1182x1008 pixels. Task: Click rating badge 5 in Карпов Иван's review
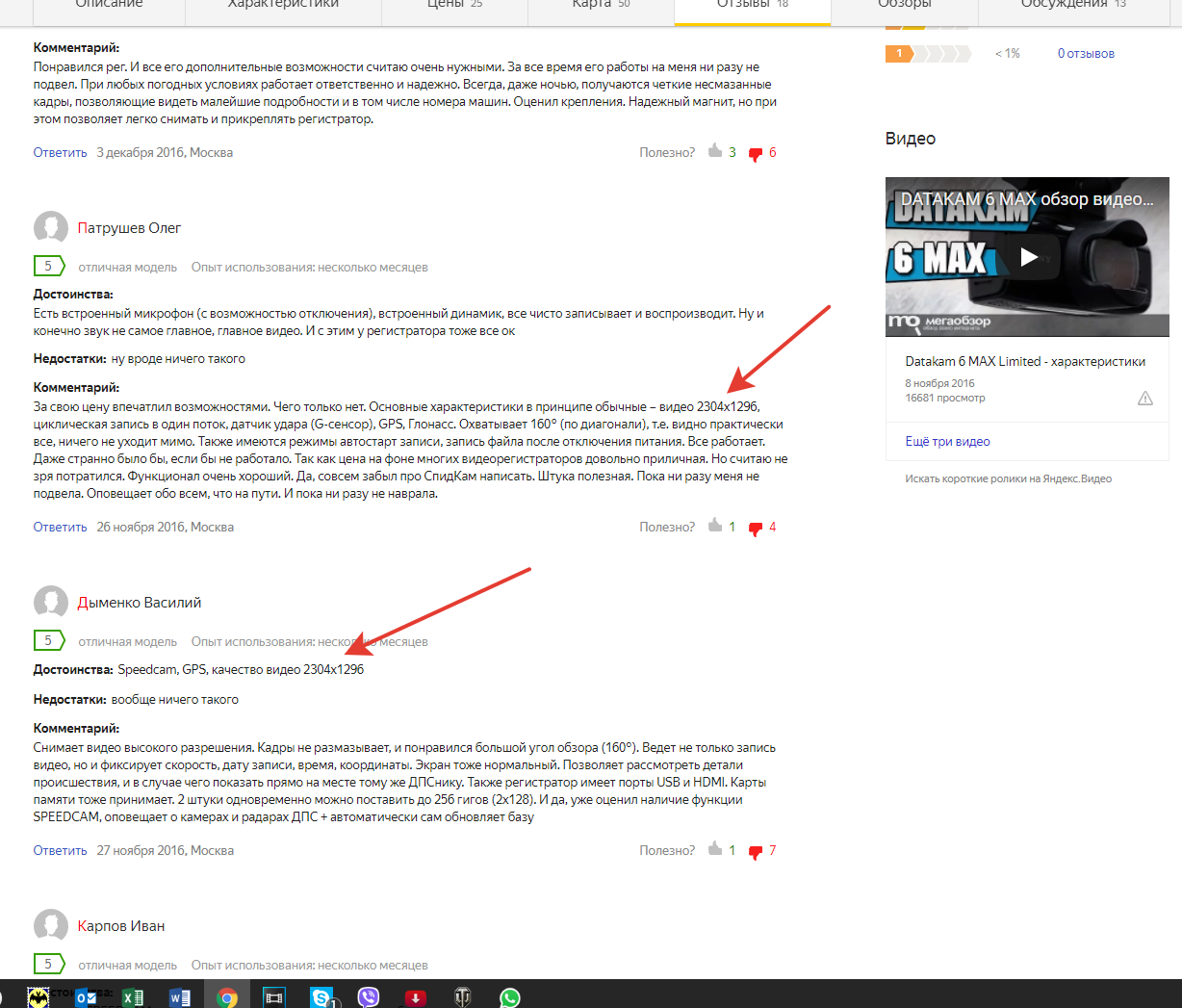49,965
